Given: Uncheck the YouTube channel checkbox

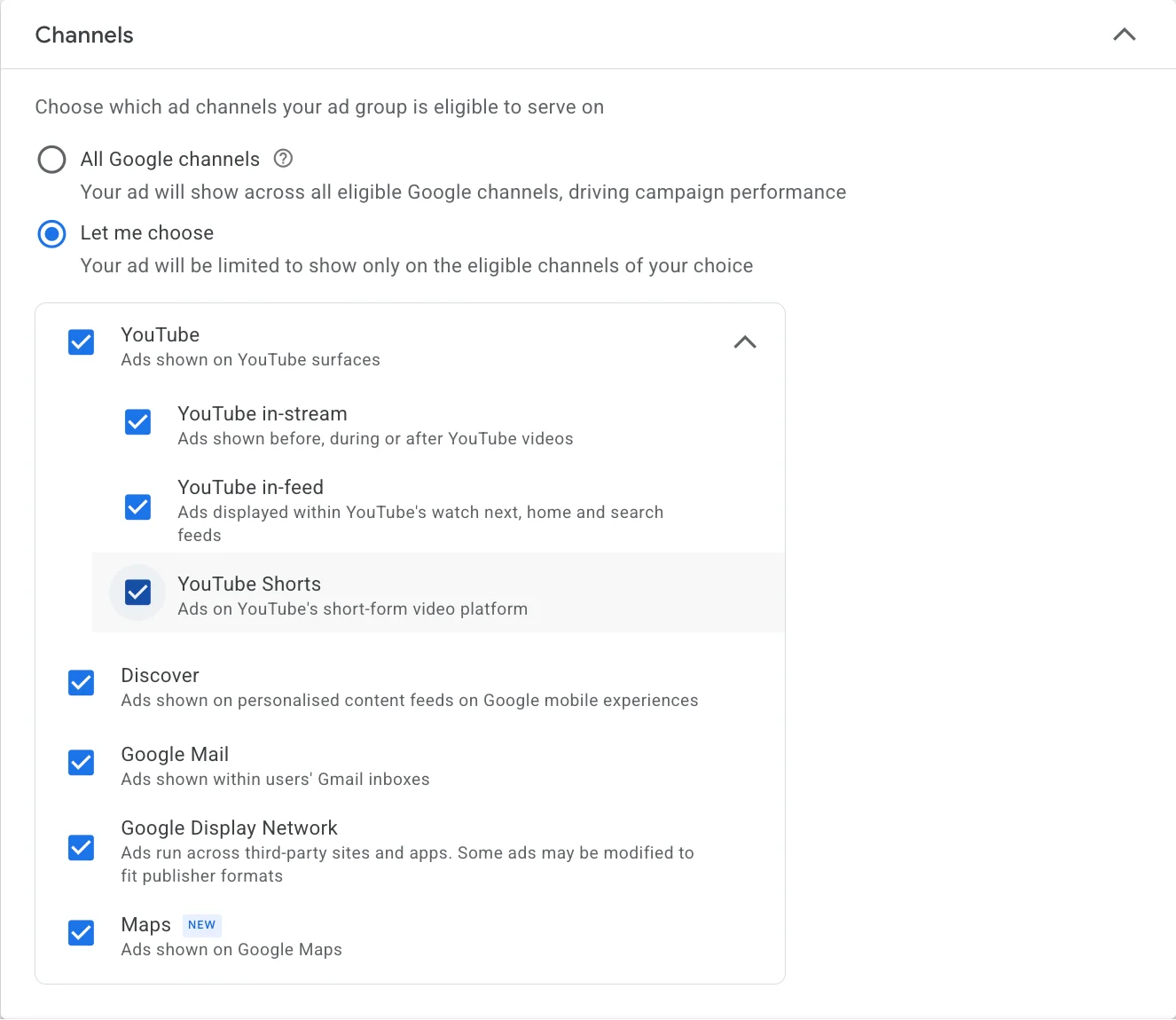Looking at the screenshot, I should (82, 342).
